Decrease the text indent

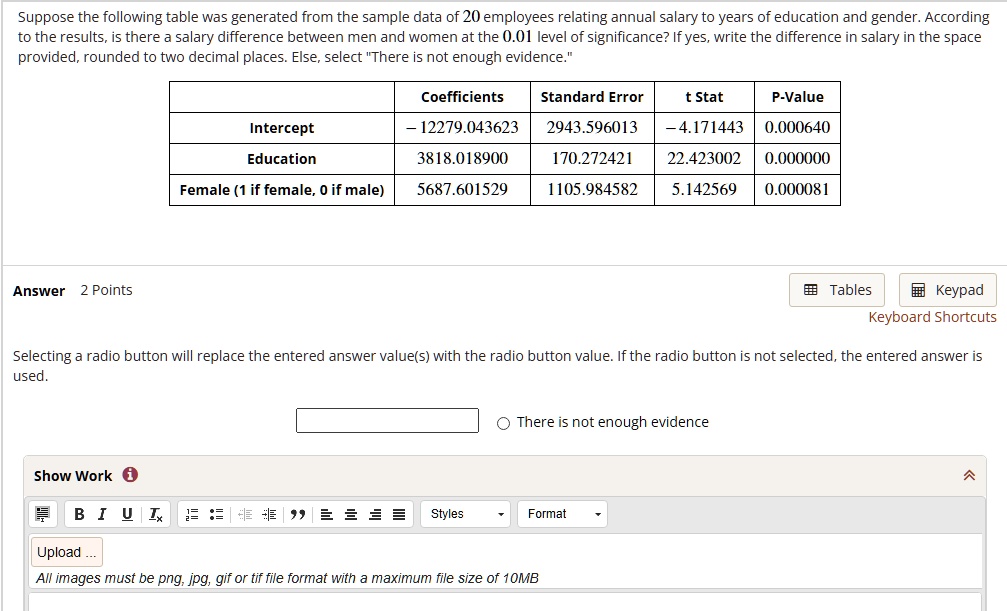[243, 514]
